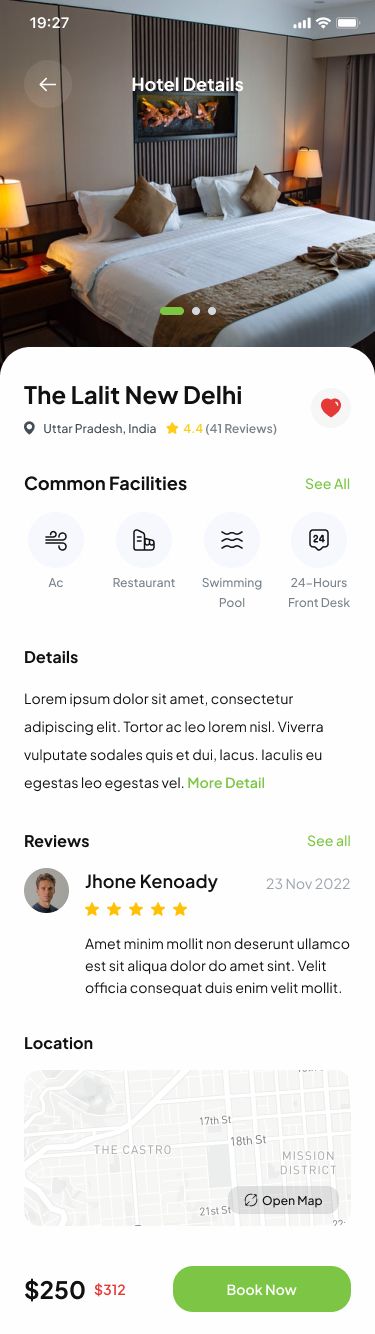Toggle the heart favorite button
The height and width of the screenshot is (1334, 375).
pos(331,408)
